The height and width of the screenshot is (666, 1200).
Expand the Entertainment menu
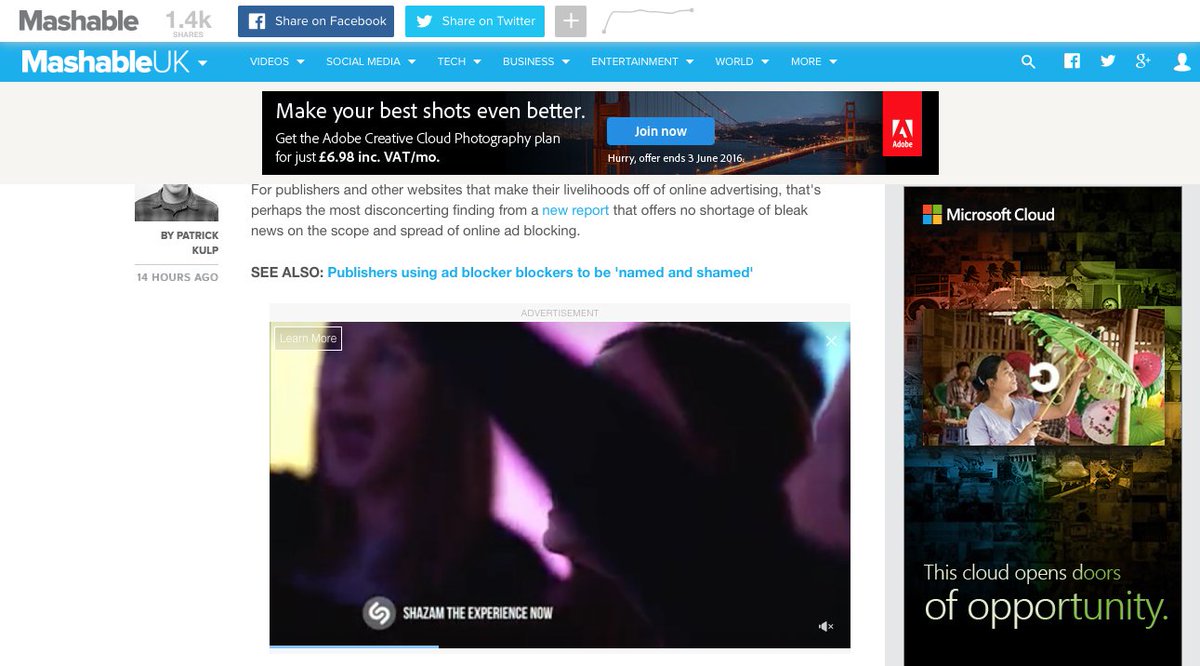(x=642, y=62)
